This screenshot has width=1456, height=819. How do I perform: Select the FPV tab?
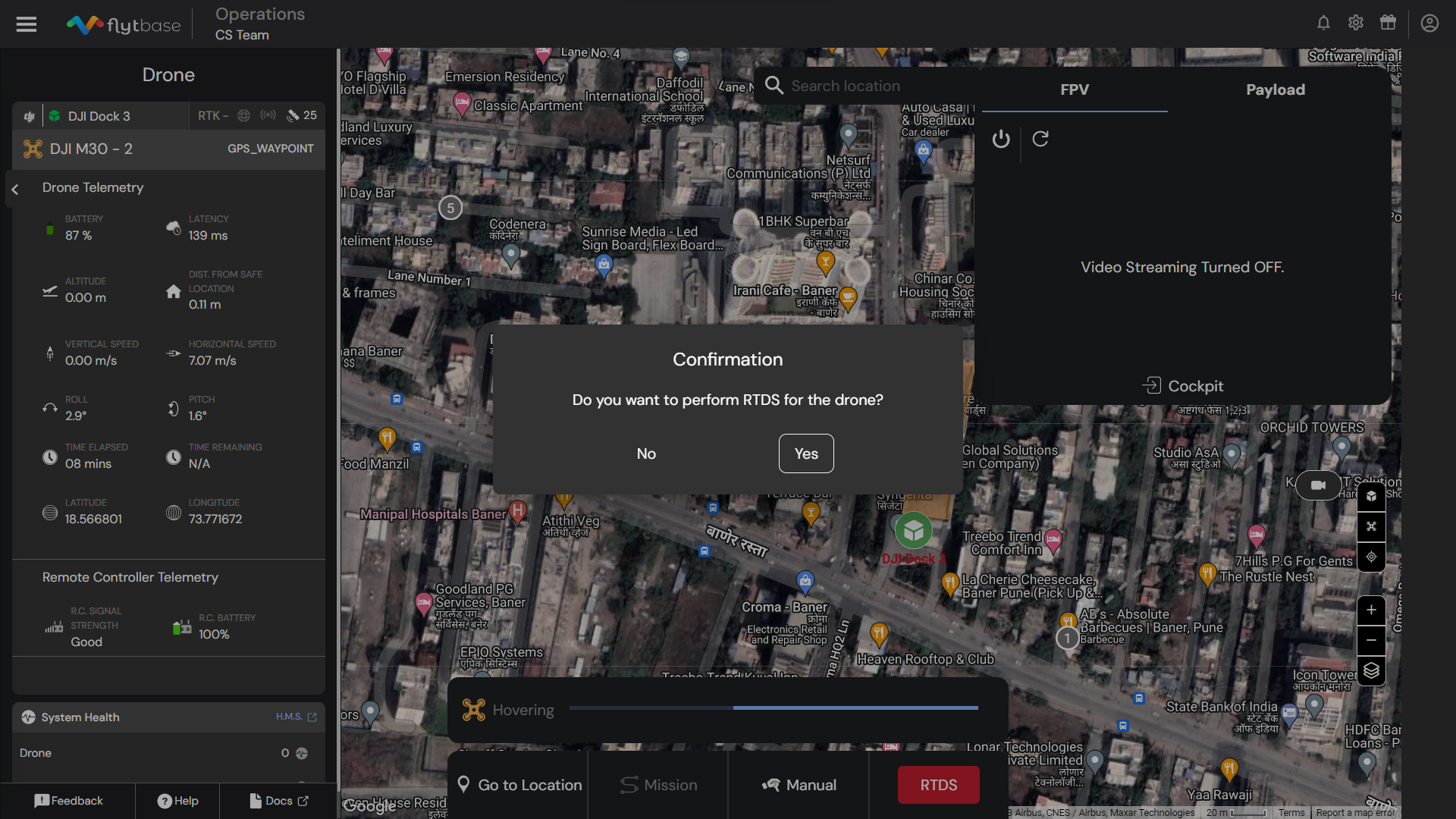click(1075, 89)
